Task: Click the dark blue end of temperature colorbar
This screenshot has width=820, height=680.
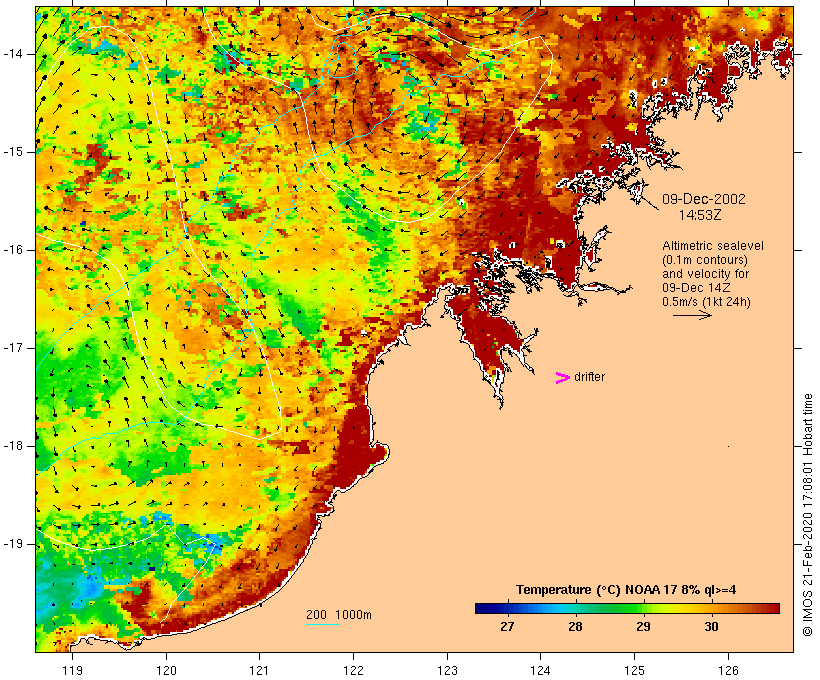Action: 484,608
